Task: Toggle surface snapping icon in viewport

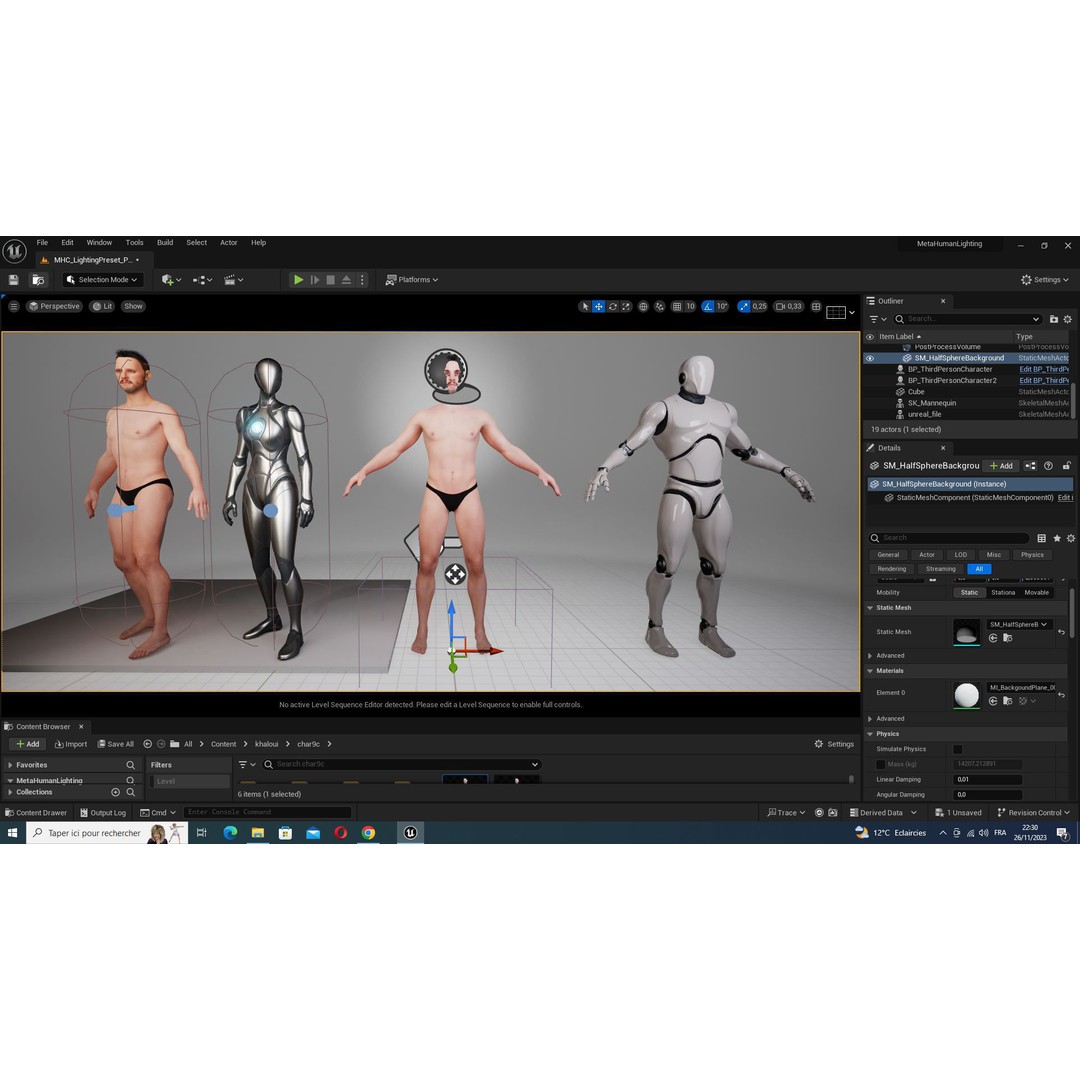Action: 660,307
